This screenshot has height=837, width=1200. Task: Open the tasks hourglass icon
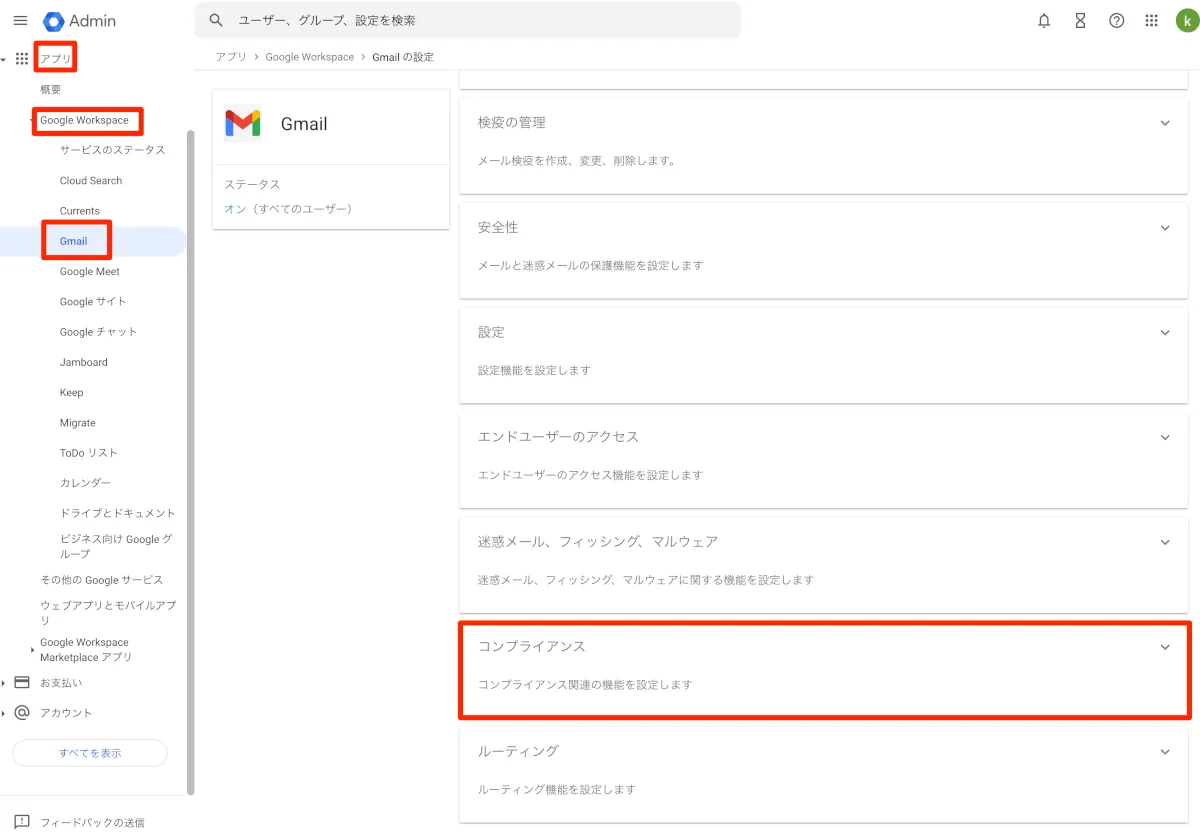click(1080, 20)
